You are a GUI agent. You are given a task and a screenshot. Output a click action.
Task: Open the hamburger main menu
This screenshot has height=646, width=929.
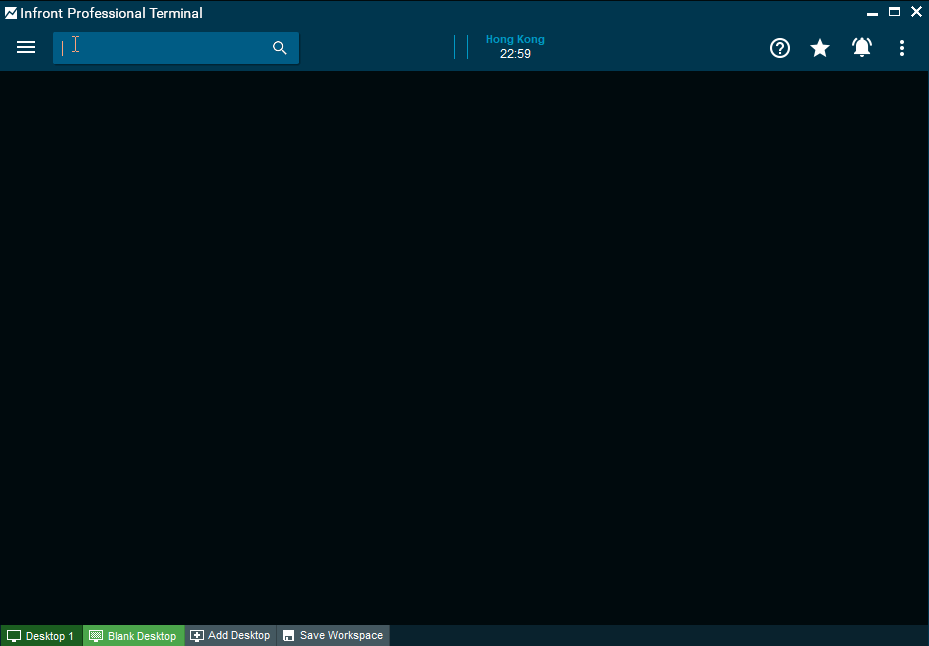[x=26, y=48]
